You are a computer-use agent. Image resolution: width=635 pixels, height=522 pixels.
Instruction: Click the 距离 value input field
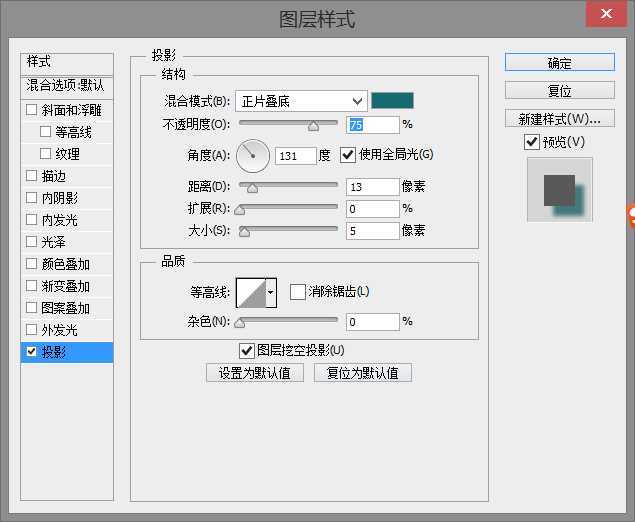point(372,187)
